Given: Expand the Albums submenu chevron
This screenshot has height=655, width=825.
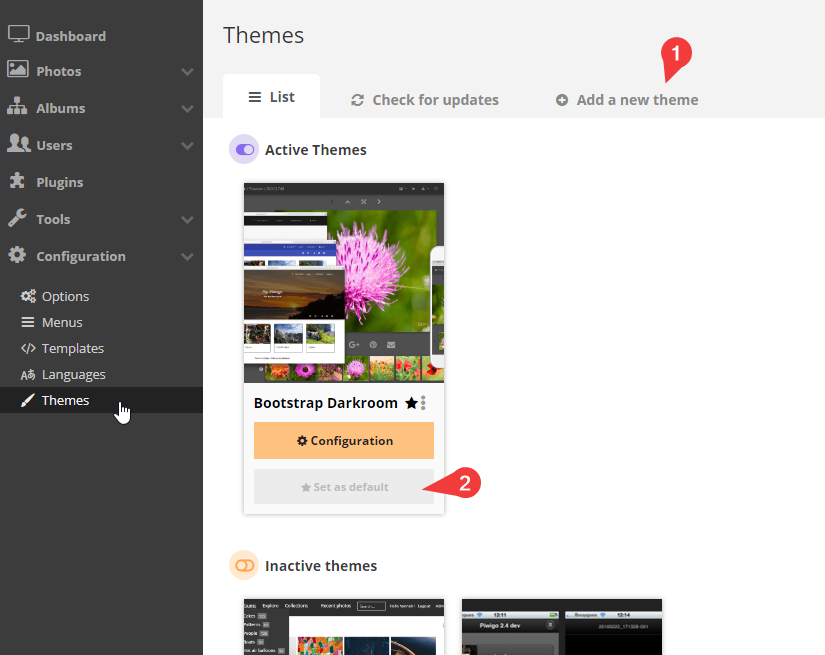Looking at the screenshot, I should 187,109.
